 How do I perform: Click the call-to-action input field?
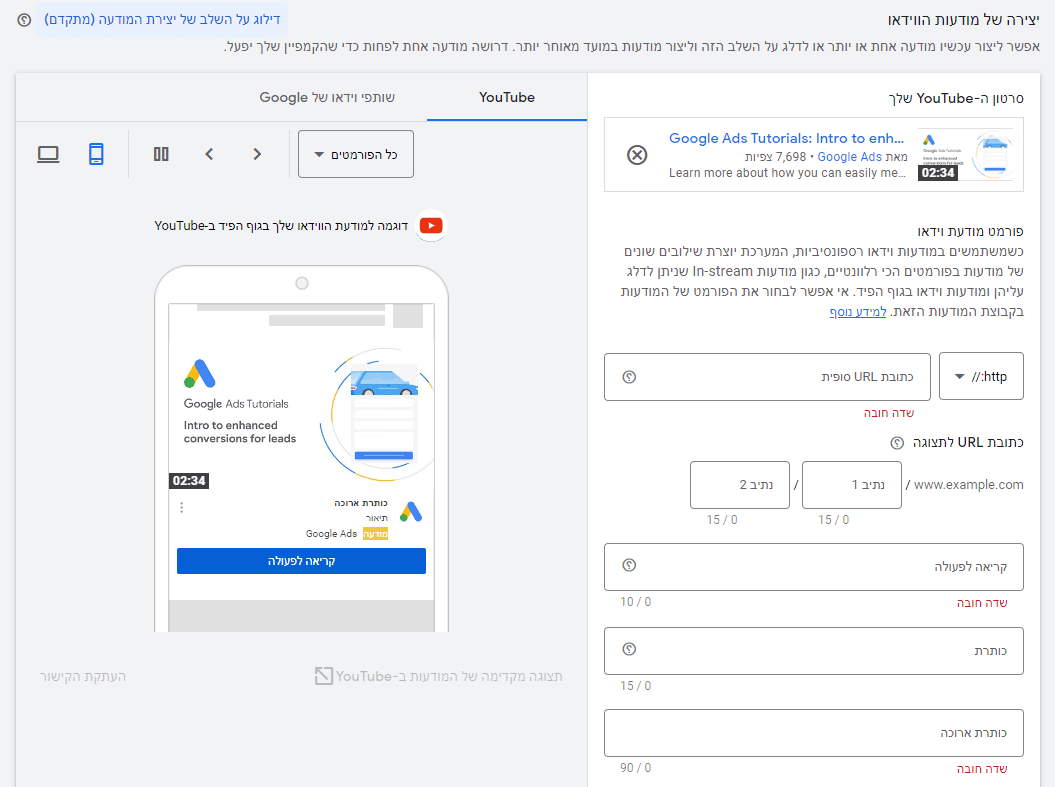coord(814,567)
